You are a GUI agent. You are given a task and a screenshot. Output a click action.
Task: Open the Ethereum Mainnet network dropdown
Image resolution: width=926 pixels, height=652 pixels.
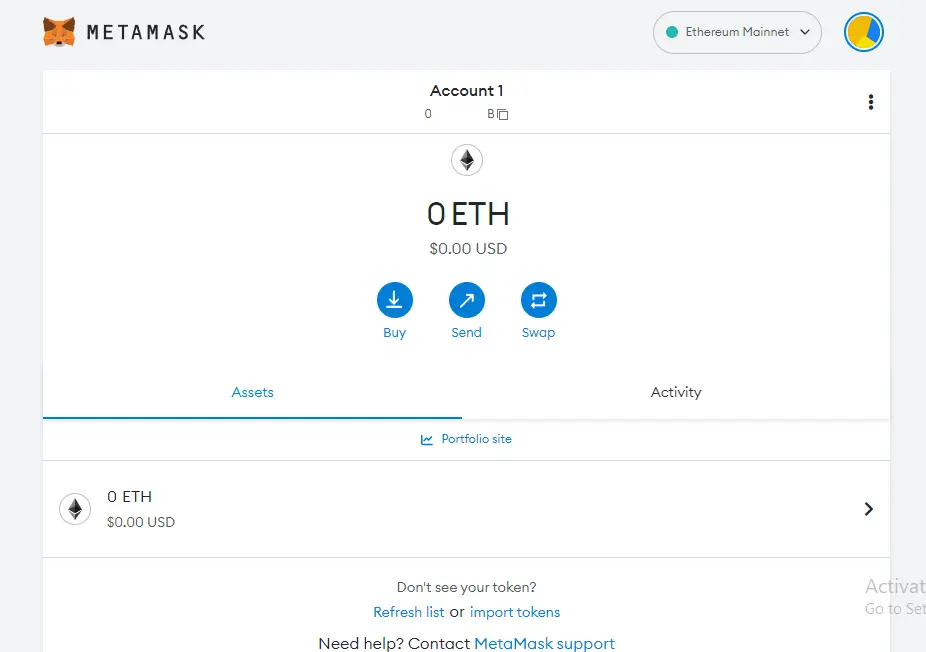[737, 32]
